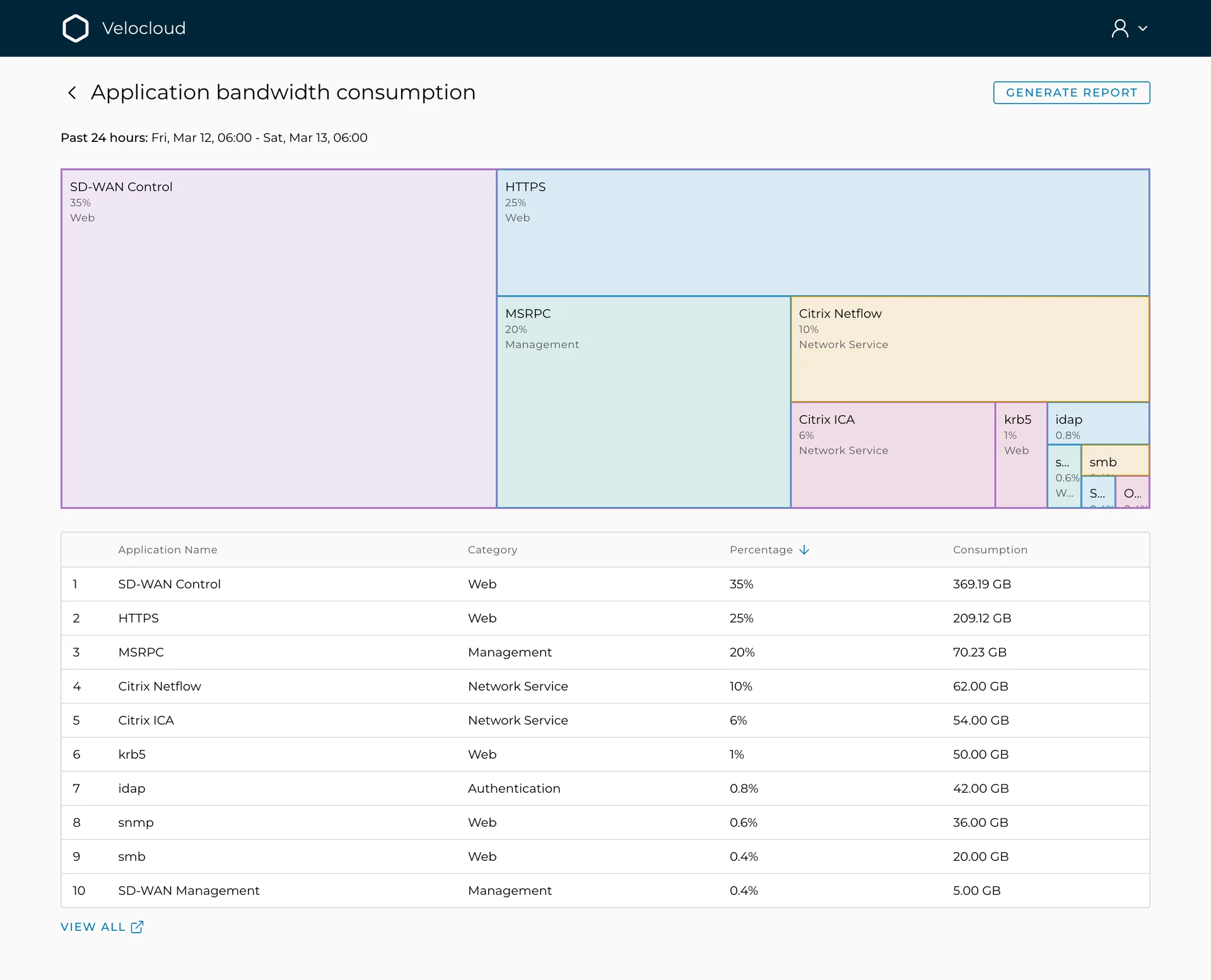The image size is (1211, 980).
Task: Click the 0.6% percentage cell
Action: point(744,822)
